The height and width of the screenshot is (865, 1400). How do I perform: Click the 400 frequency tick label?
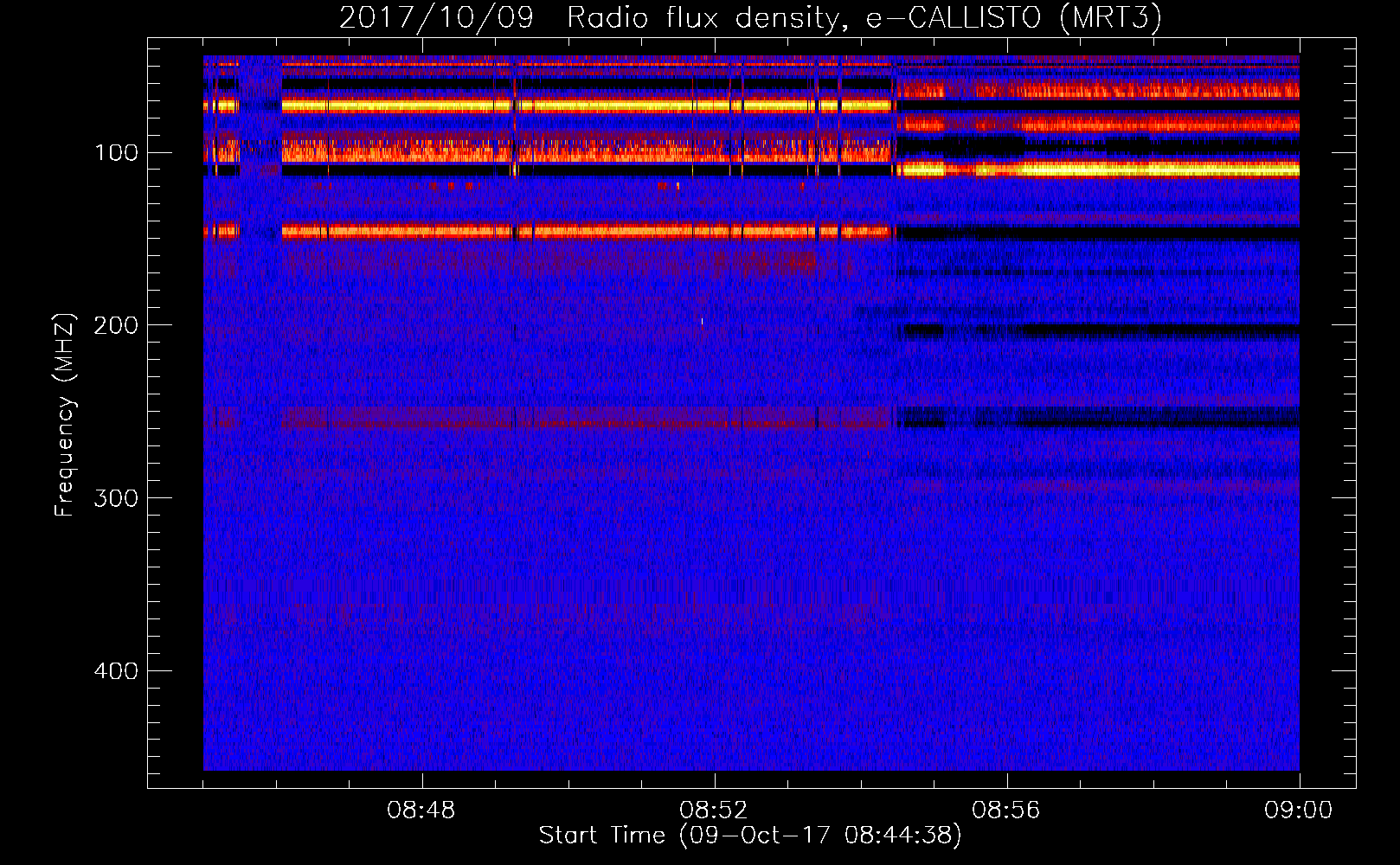[x=117, y=670]
